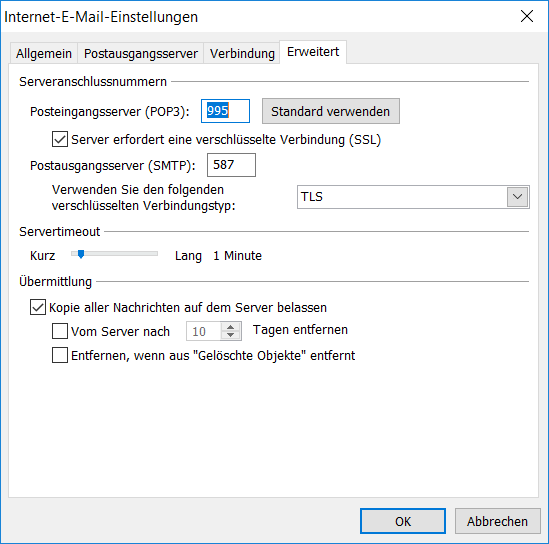Decrease the days value with down arrow
Image resolution: width=549 pixels, height=544 pixels.
(230, 335)
